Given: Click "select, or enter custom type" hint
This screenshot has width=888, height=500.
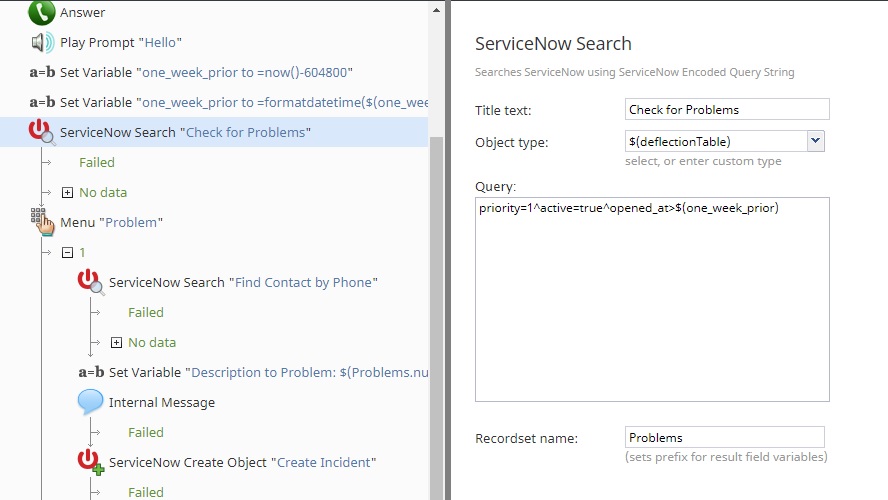Looking at the screenshot, I should click(x=703, y=161).
